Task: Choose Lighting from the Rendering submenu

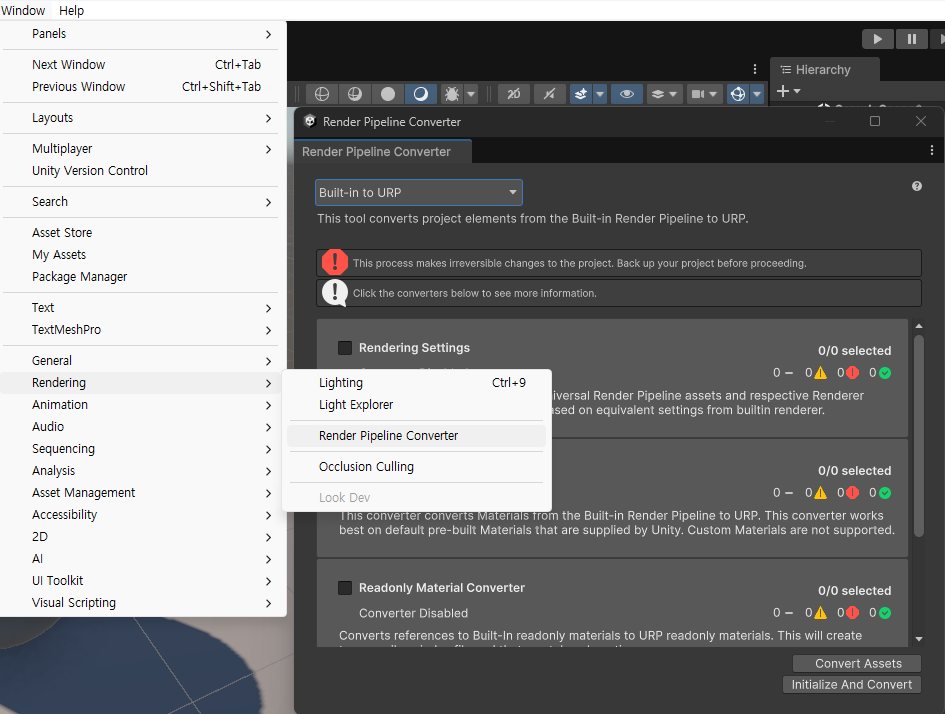Action: click(x=416, y=383)
